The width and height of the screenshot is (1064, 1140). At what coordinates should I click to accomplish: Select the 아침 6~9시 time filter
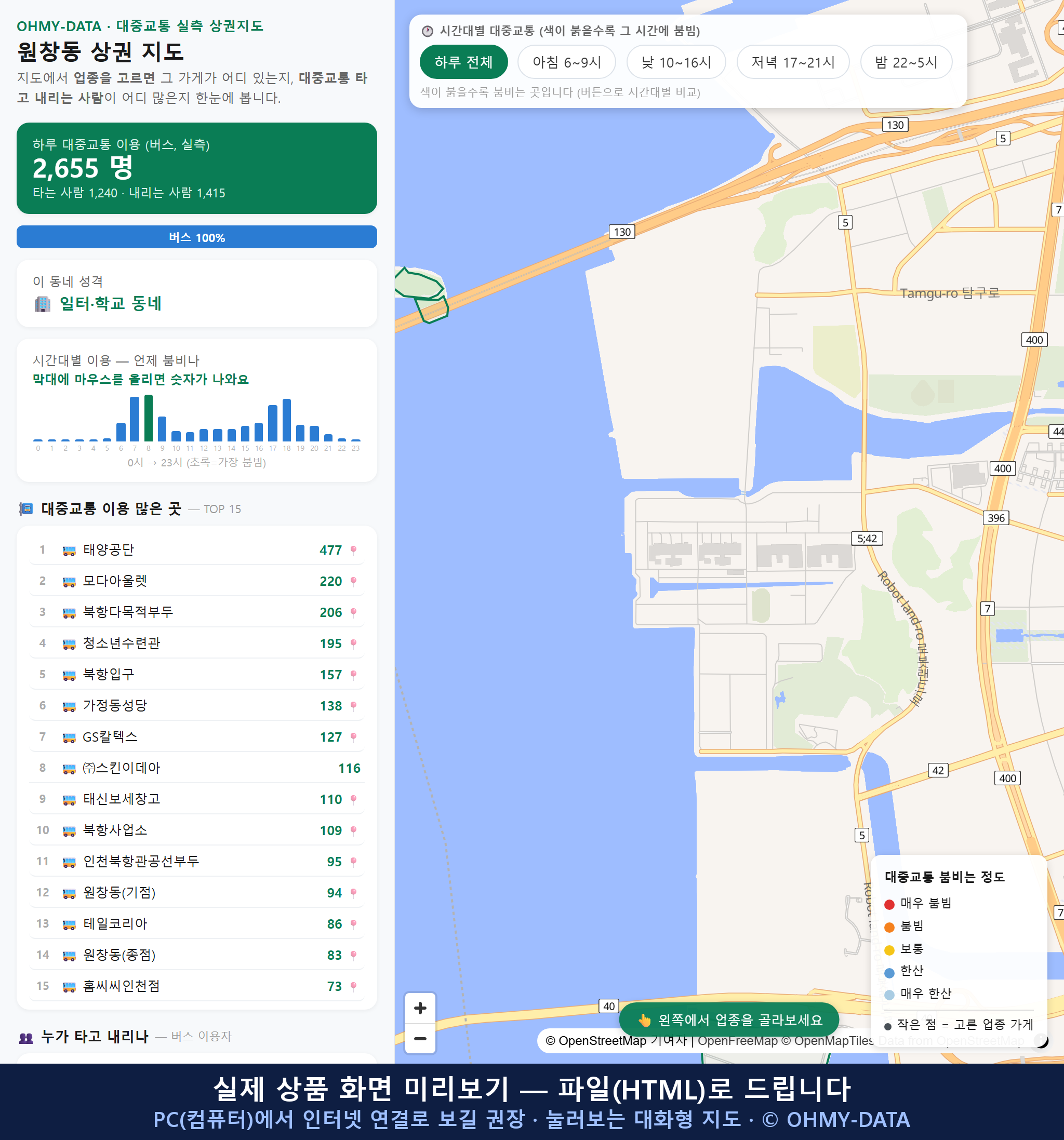567,62
